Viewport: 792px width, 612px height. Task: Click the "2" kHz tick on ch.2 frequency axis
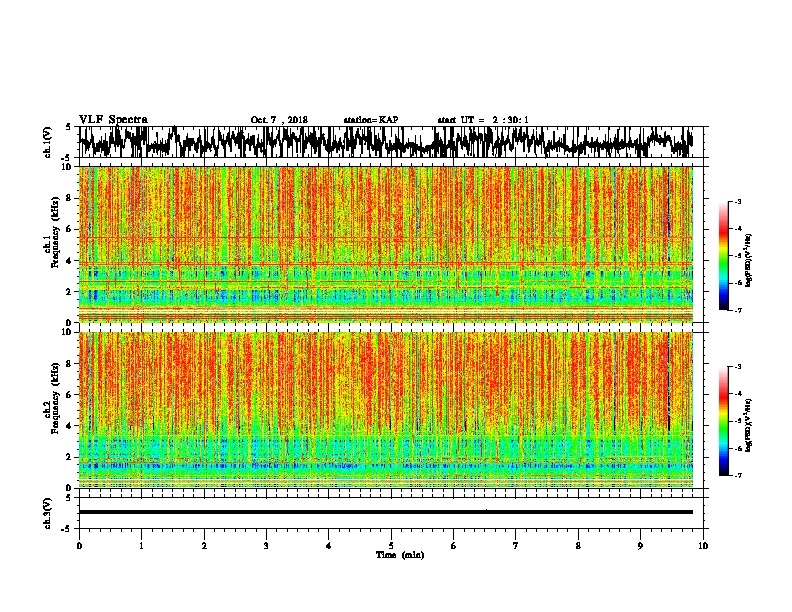click(69, 457)
